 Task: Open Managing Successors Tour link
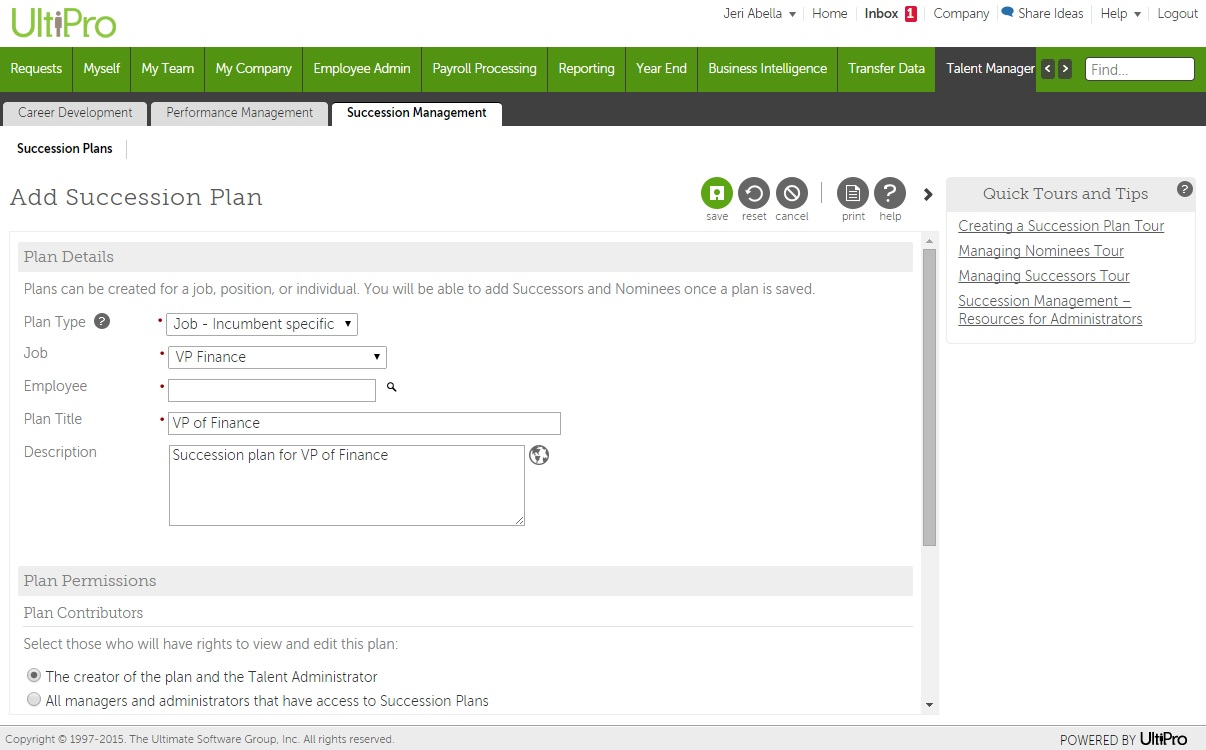click(1044, 276)
